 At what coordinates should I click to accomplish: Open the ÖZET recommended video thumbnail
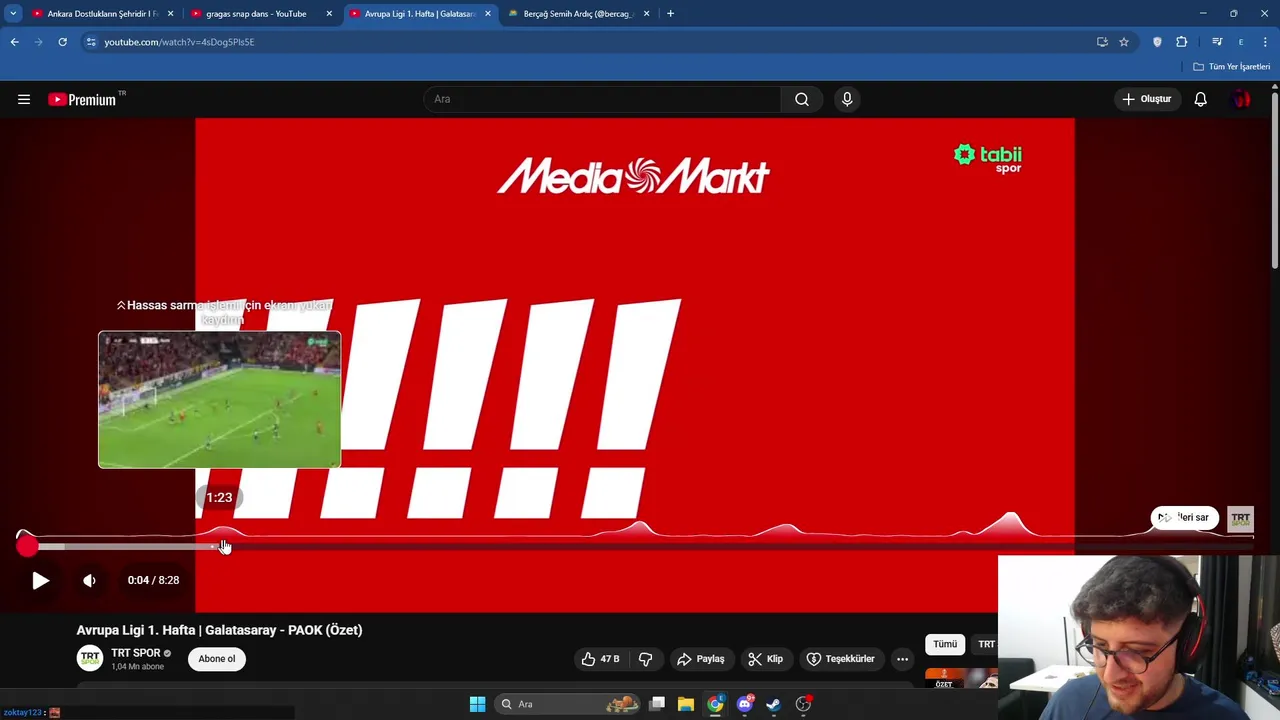(x=961, y=678)
